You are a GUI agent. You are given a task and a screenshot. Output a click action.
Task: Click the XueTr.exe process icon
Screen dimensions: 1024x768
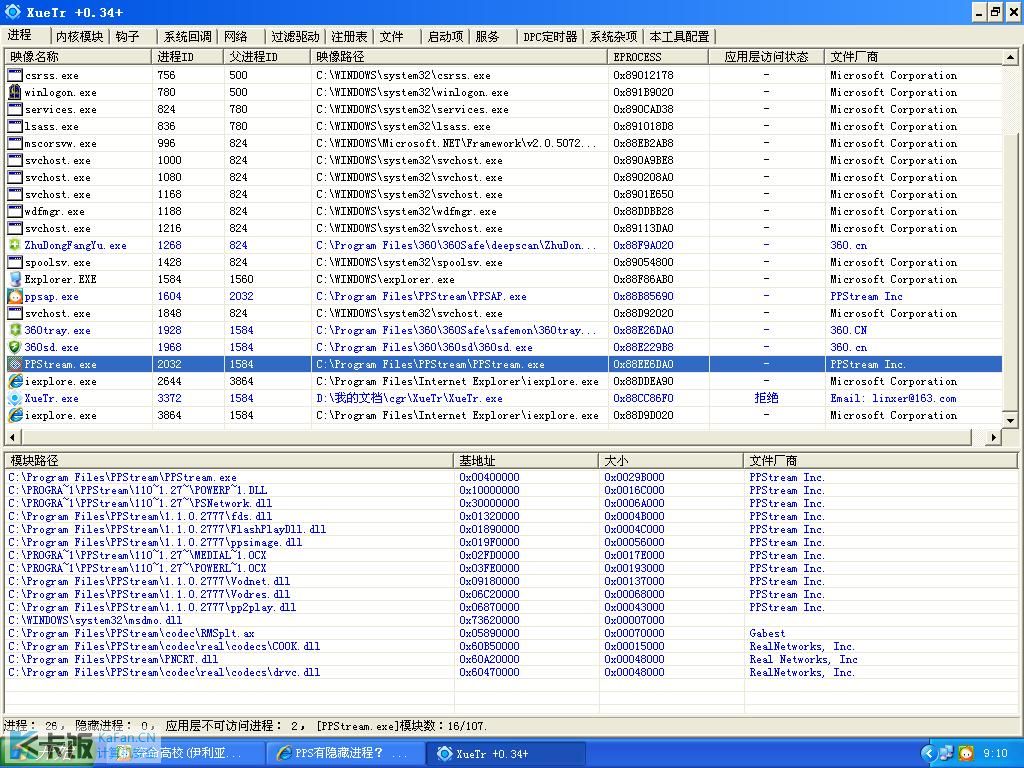click(x=14, y=398)
